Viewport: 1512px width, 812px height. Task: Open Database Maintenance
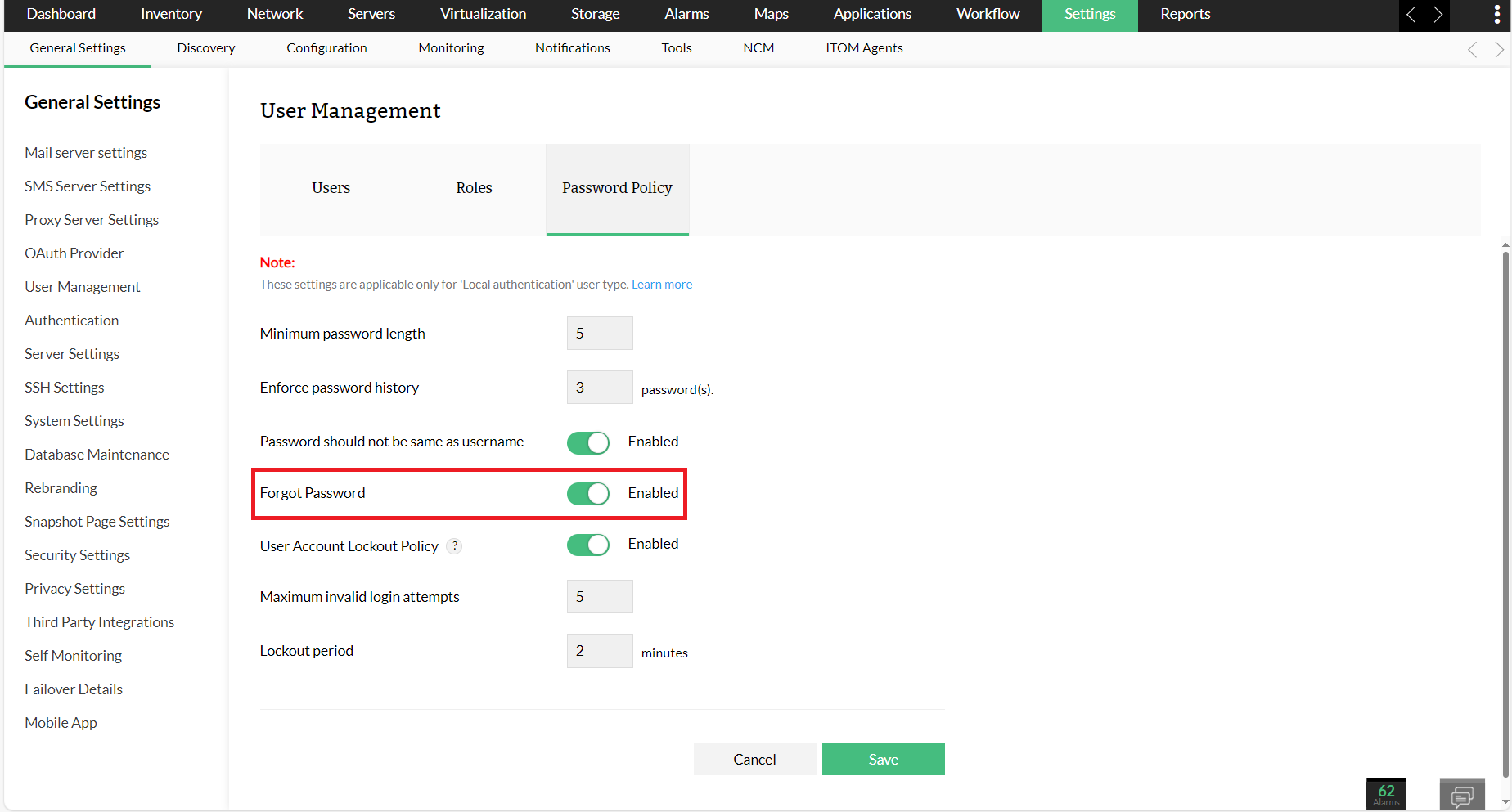pyautogui.click(x=97, y=455)
